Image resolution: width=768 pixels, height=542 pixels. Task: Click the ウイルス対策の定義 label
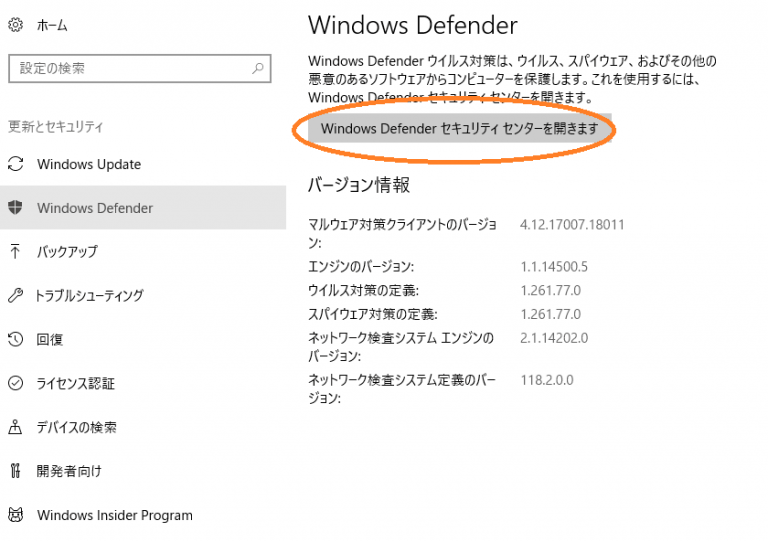[363, 290]
